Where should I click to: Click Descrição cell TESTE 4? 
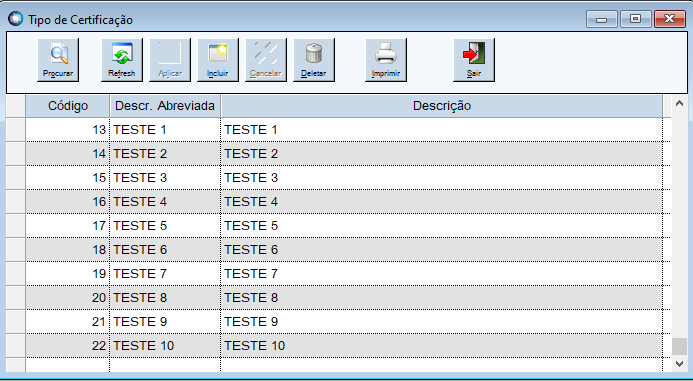[x=442, y=202]
